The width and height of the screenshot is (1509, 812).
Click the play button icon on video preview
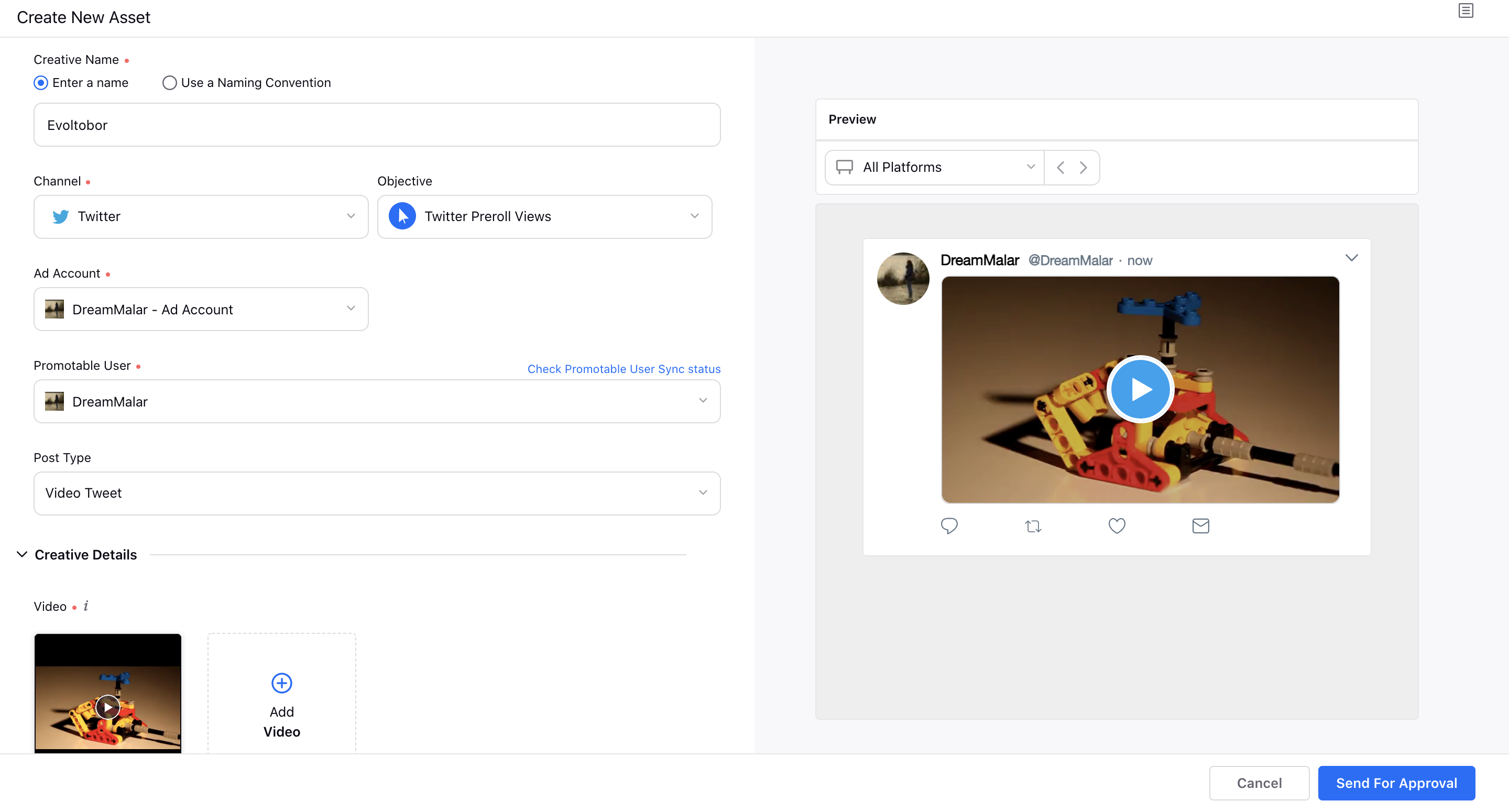[1140, 390]
